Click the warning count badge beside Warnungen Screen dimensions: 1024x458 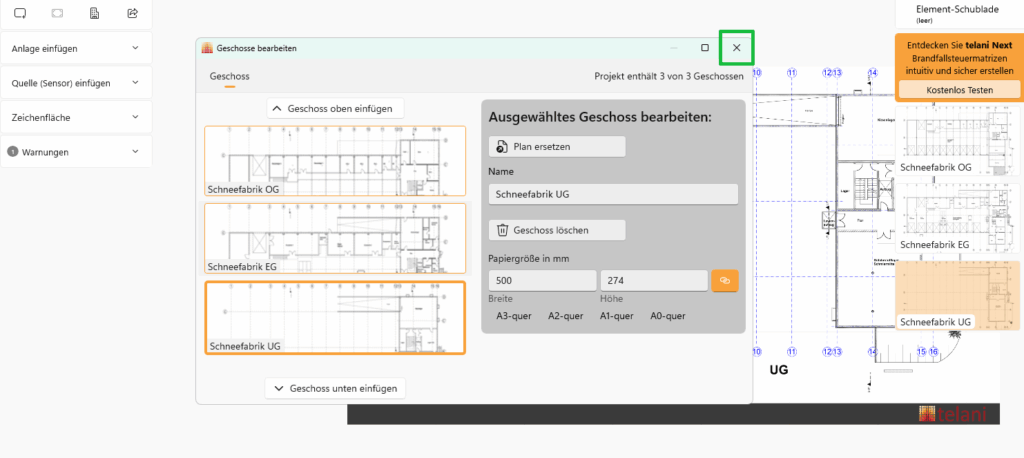pos(13,152)
